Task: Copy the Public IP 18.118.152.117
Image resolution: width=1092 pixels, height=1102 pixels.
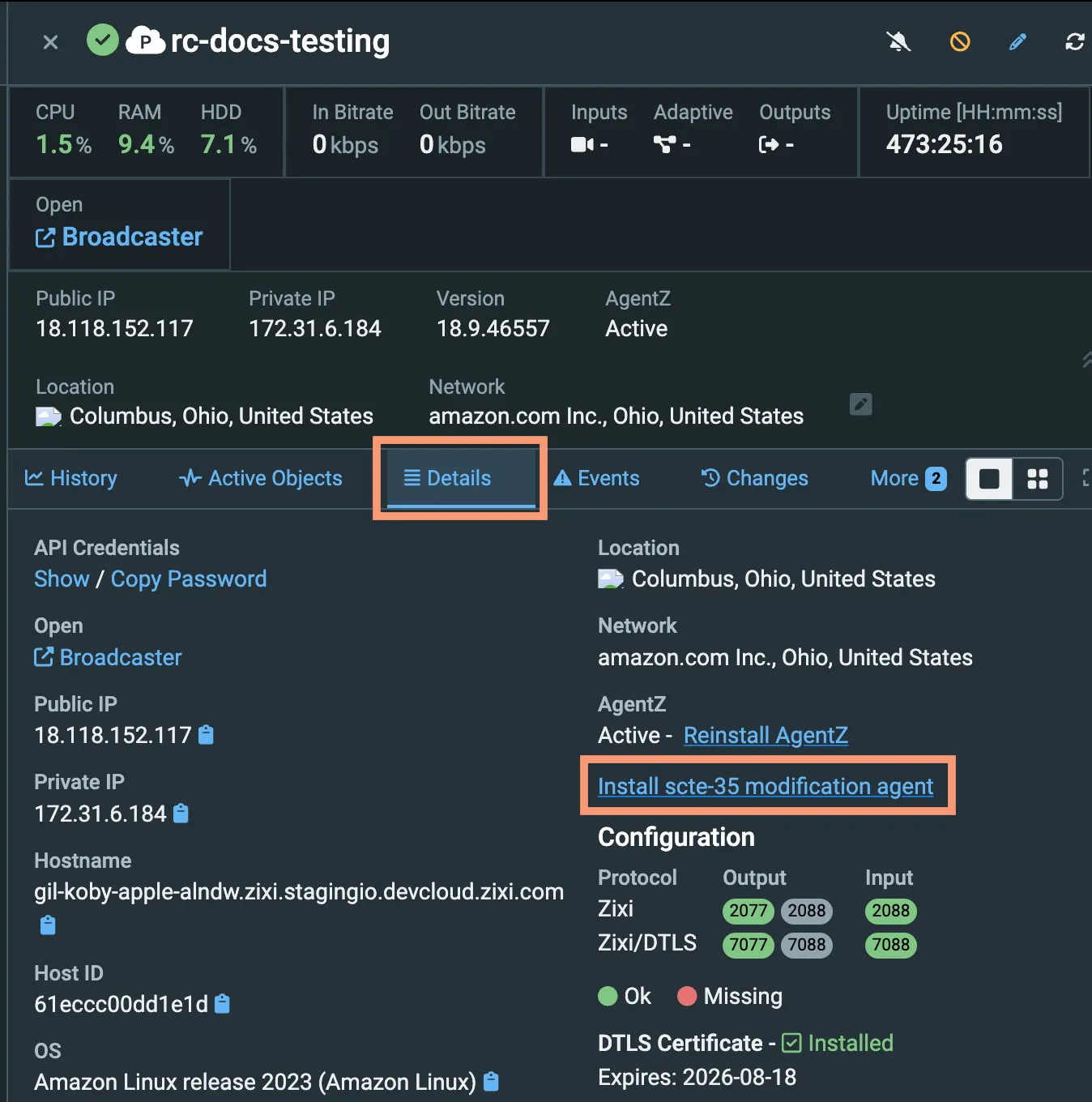Action: [207, 735]
